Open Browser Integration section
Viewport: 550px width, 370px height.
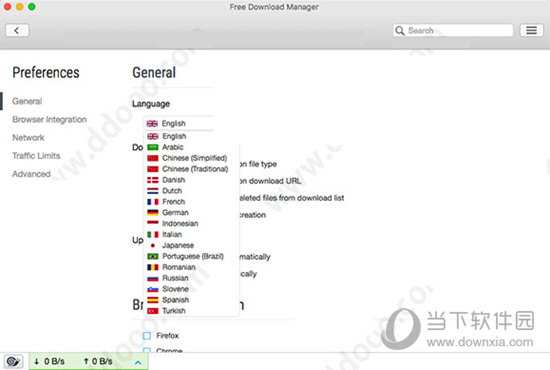(x=49, y=120)
